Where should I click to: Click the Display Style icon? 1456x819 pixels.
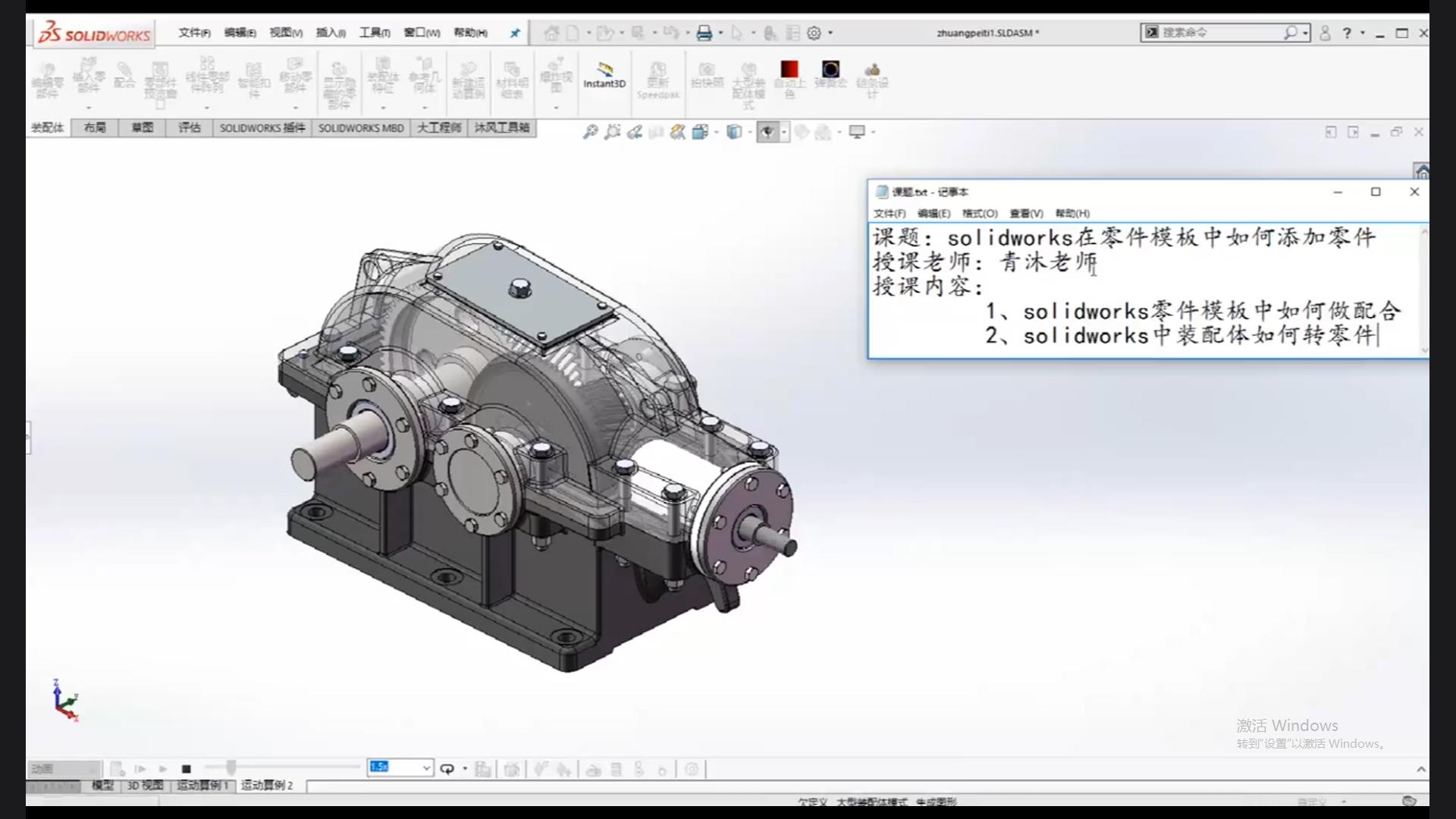coord(733,132)
